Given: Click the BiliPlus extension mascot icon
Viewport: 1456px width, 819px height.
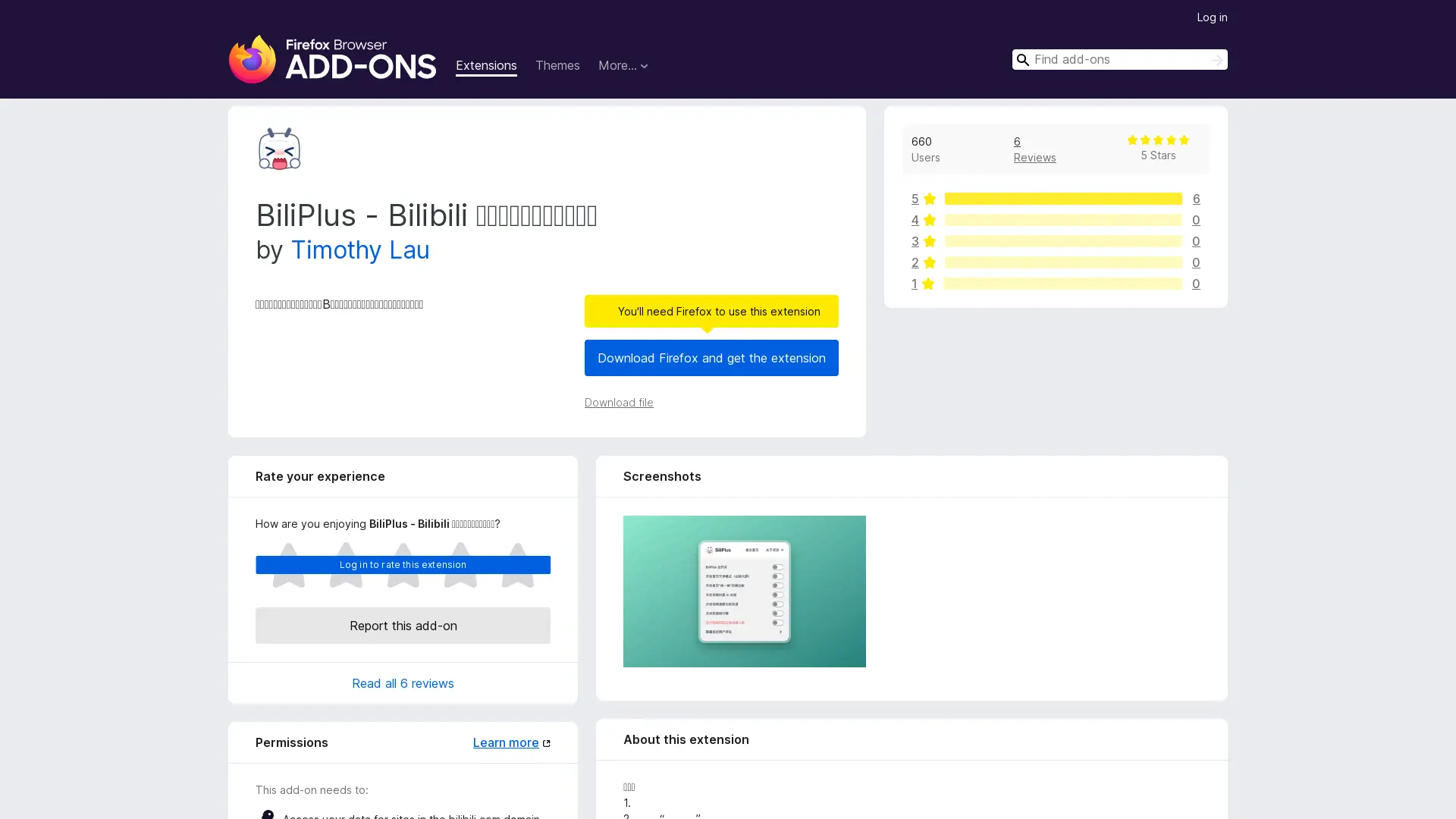Looking at the screenshot, I should pos(279,149).
